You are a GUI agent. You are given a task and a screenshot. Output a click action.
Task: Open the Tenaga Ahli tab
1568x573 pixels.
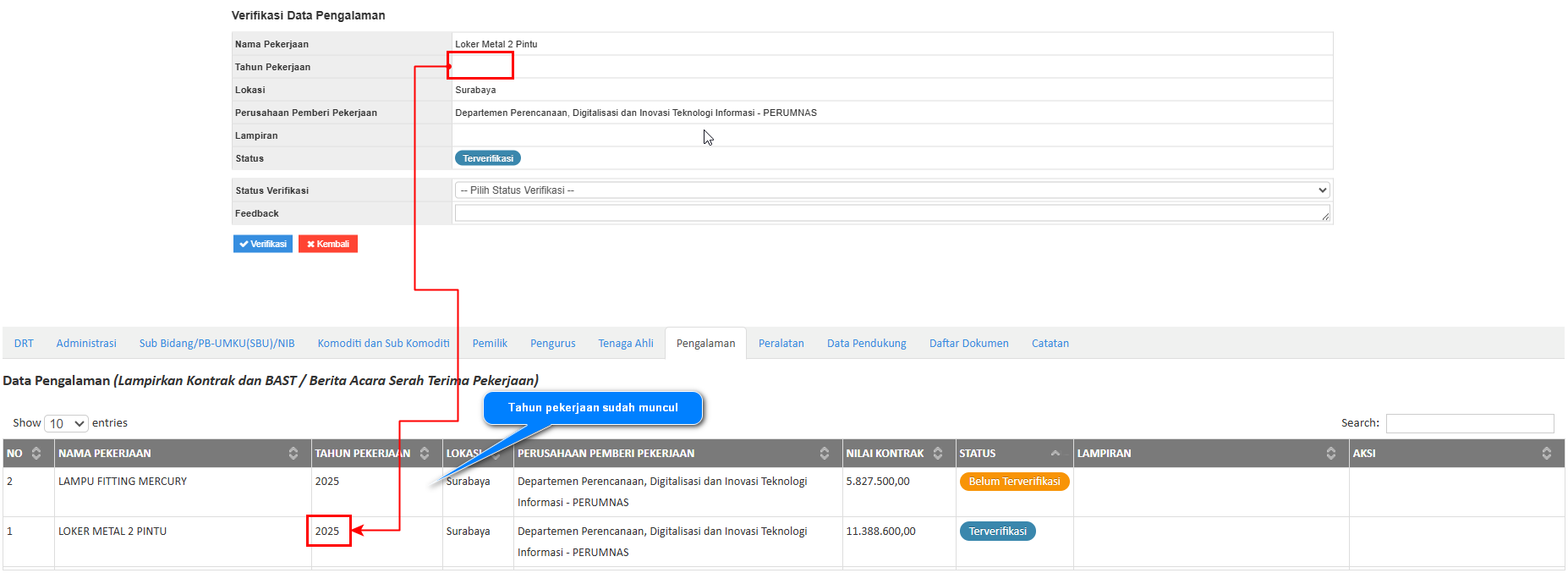(x=625, y=344)
